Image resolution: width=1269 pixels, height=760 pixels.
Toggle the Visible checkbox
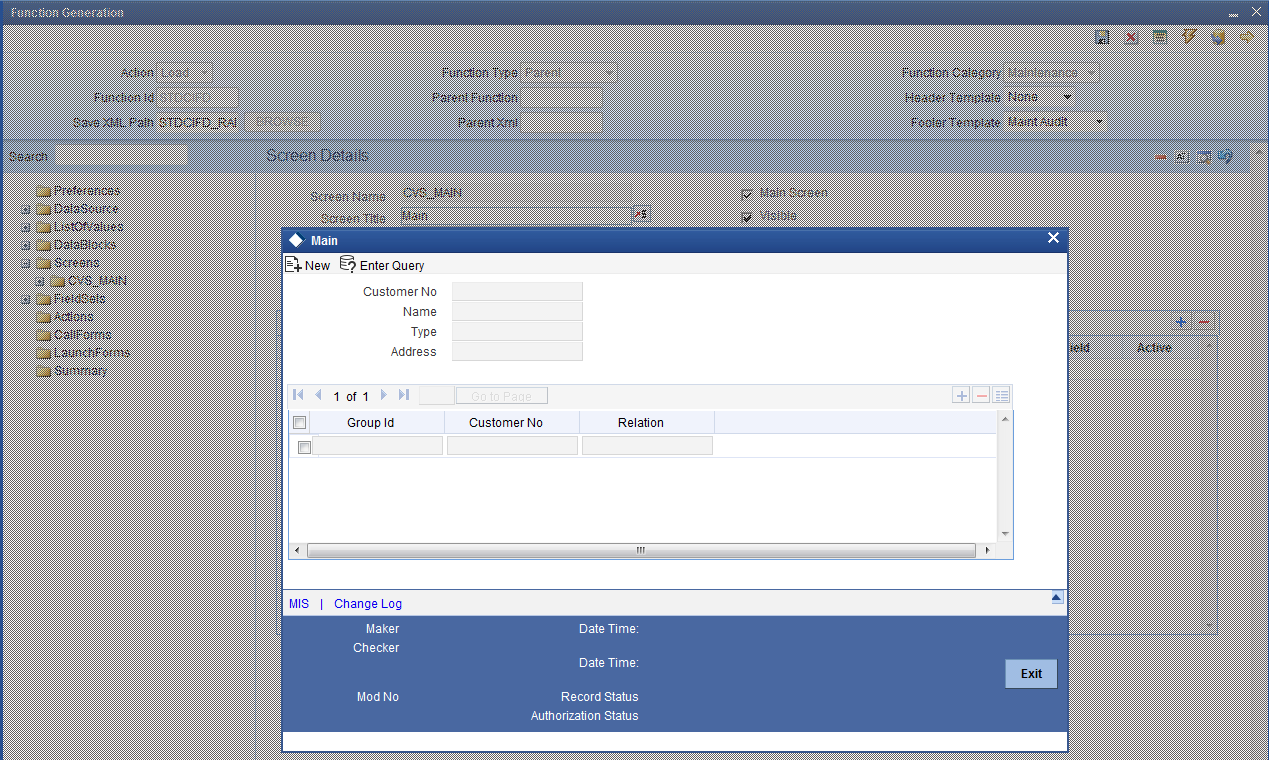747,217
